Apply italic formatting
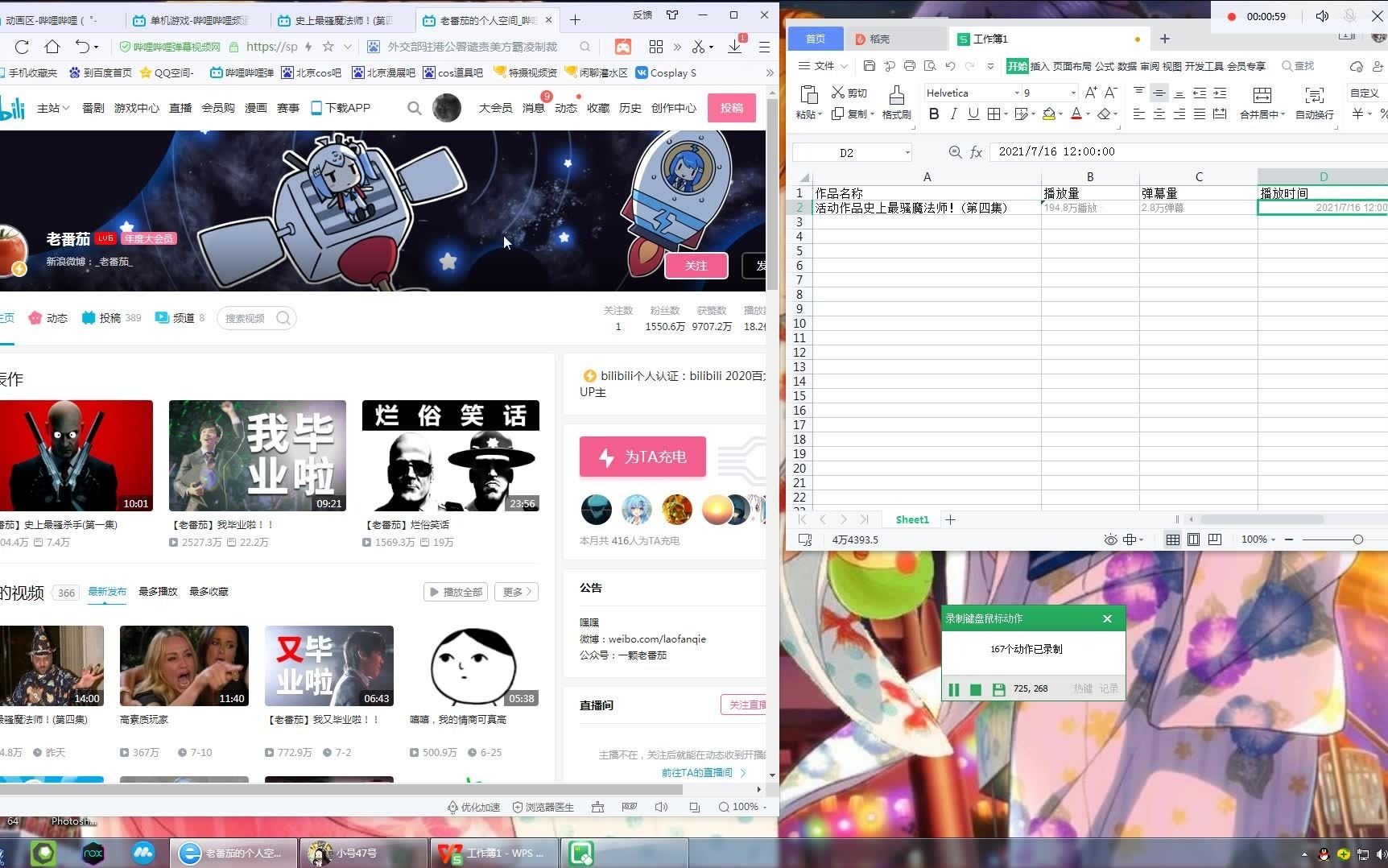This screenshot has height=868, width=1388. (953, 114)
